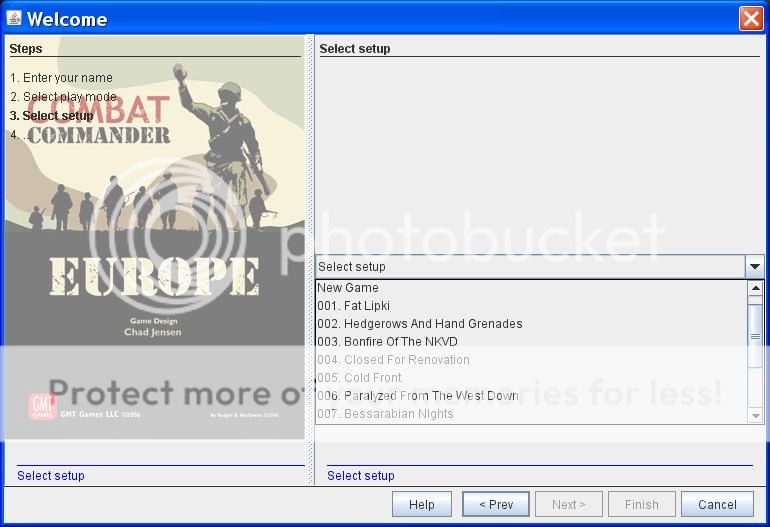770x527 pixels.
Task: Click the GMT Games logo on cover
Action: (x=42, y=406)
